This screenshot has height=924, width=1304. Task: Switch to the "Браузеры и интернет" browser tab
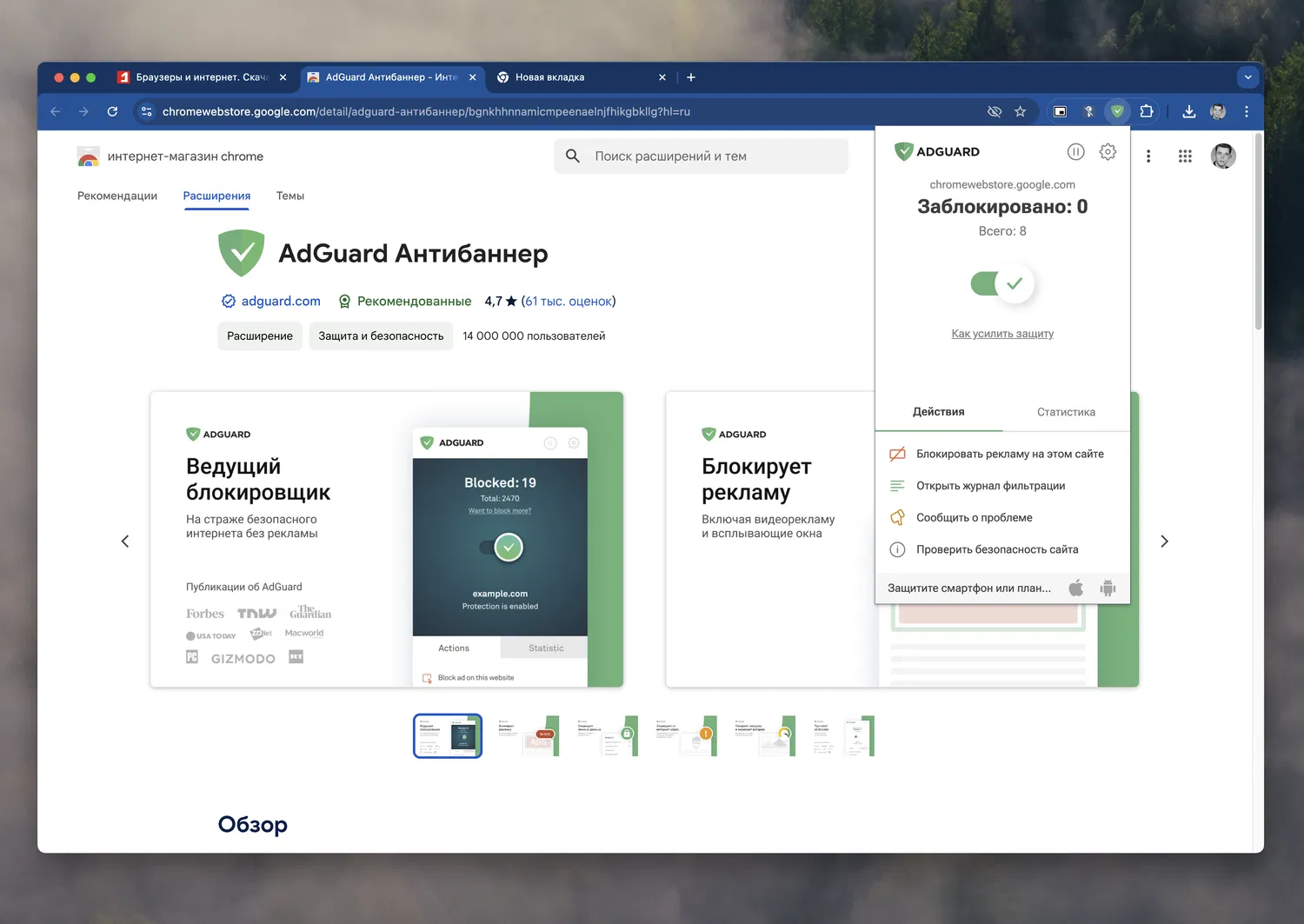click(x=202, y=77)
